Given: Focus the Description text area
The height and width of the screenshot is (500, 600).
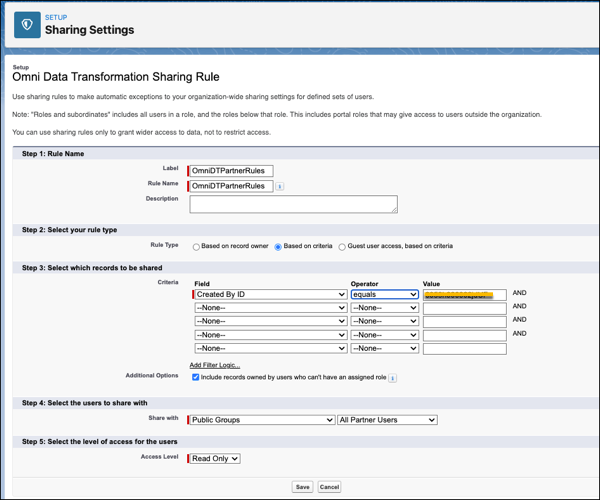Looking at the screenshot, I should tap(293, 204).
